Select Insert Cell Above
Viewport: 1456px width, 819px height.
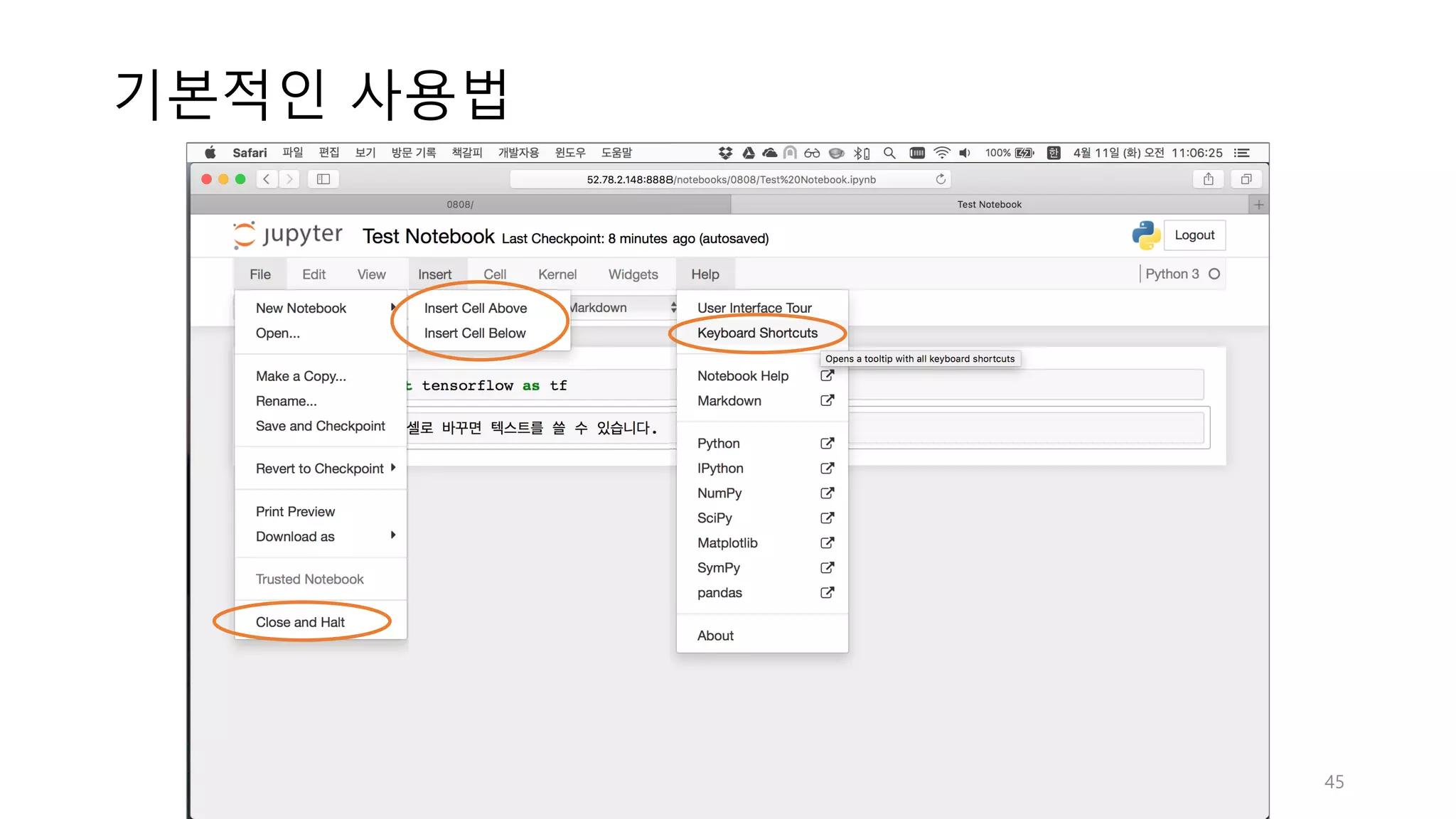click(476, 308)
